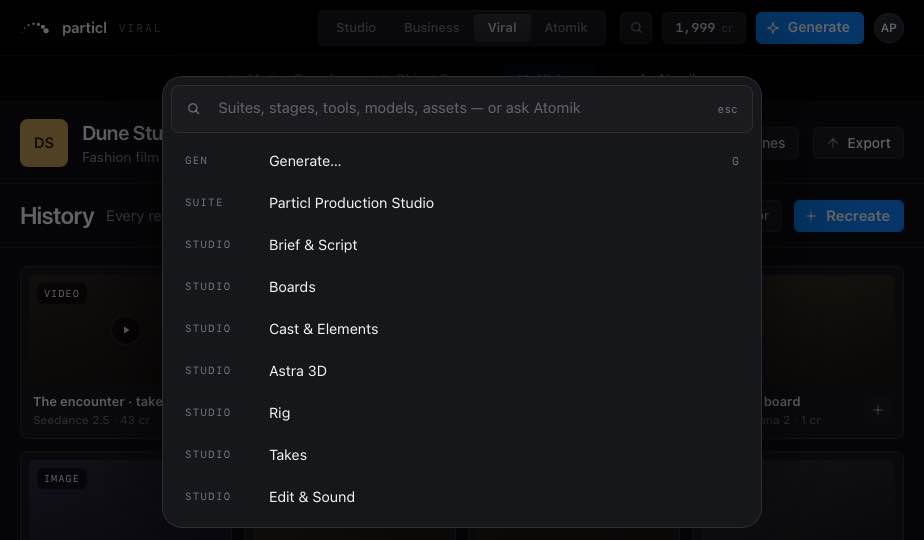Screen dimensions: 924x540
Task: Click the particl logo icon
Action: point(36,28)
